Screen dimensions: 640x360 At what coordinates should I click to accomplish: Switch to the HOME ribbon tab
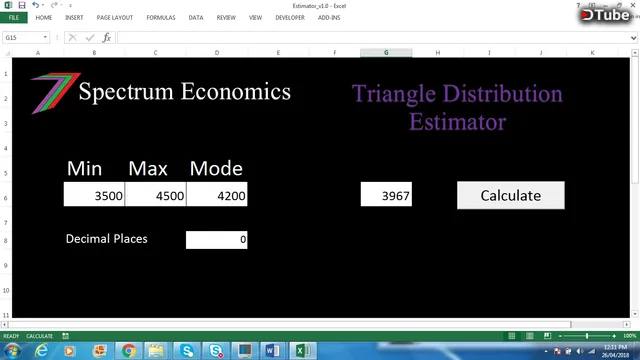click(44, 18)
